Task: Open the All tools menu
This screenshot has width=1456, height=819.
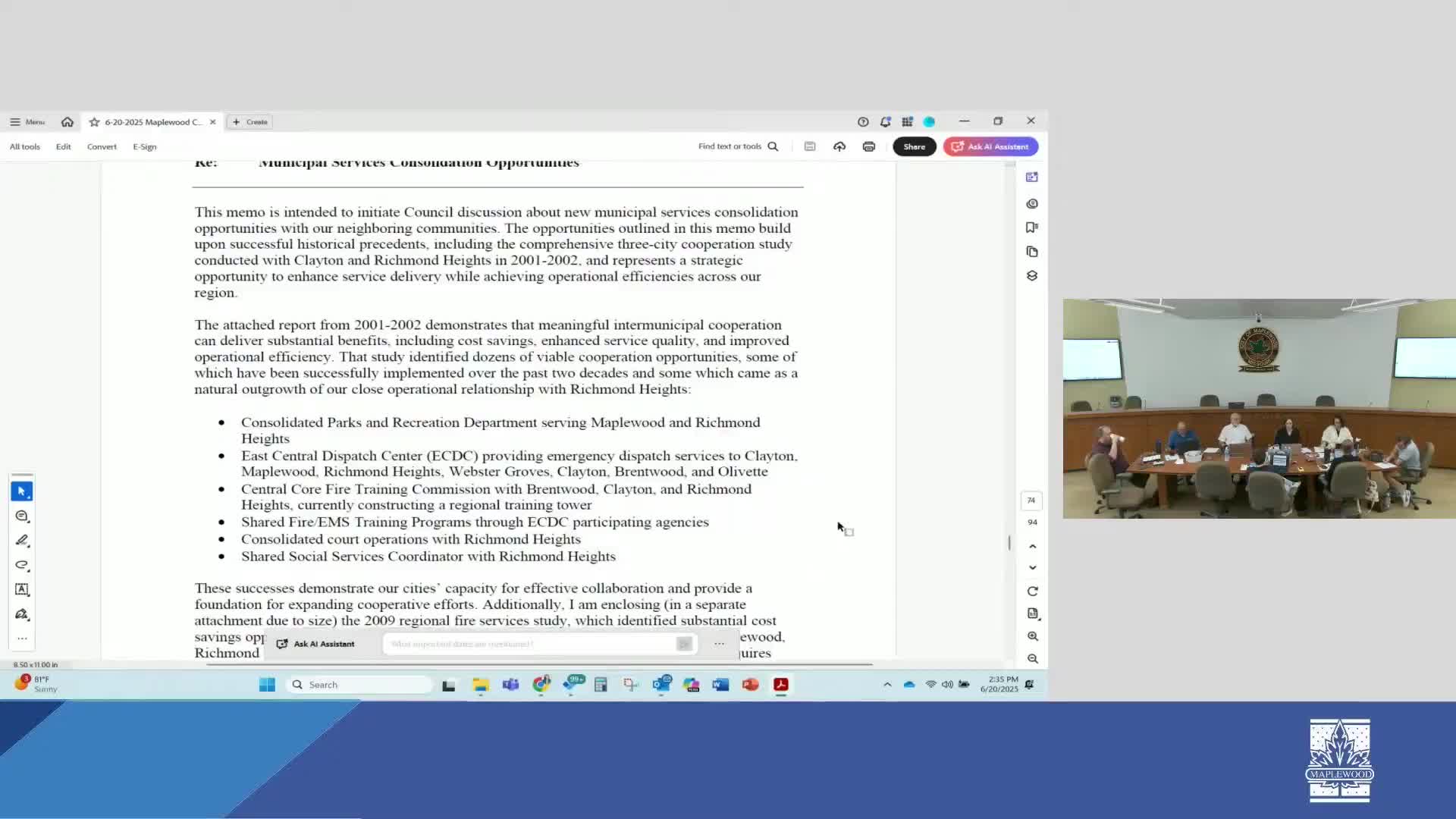Action: [x=25, y=146]
